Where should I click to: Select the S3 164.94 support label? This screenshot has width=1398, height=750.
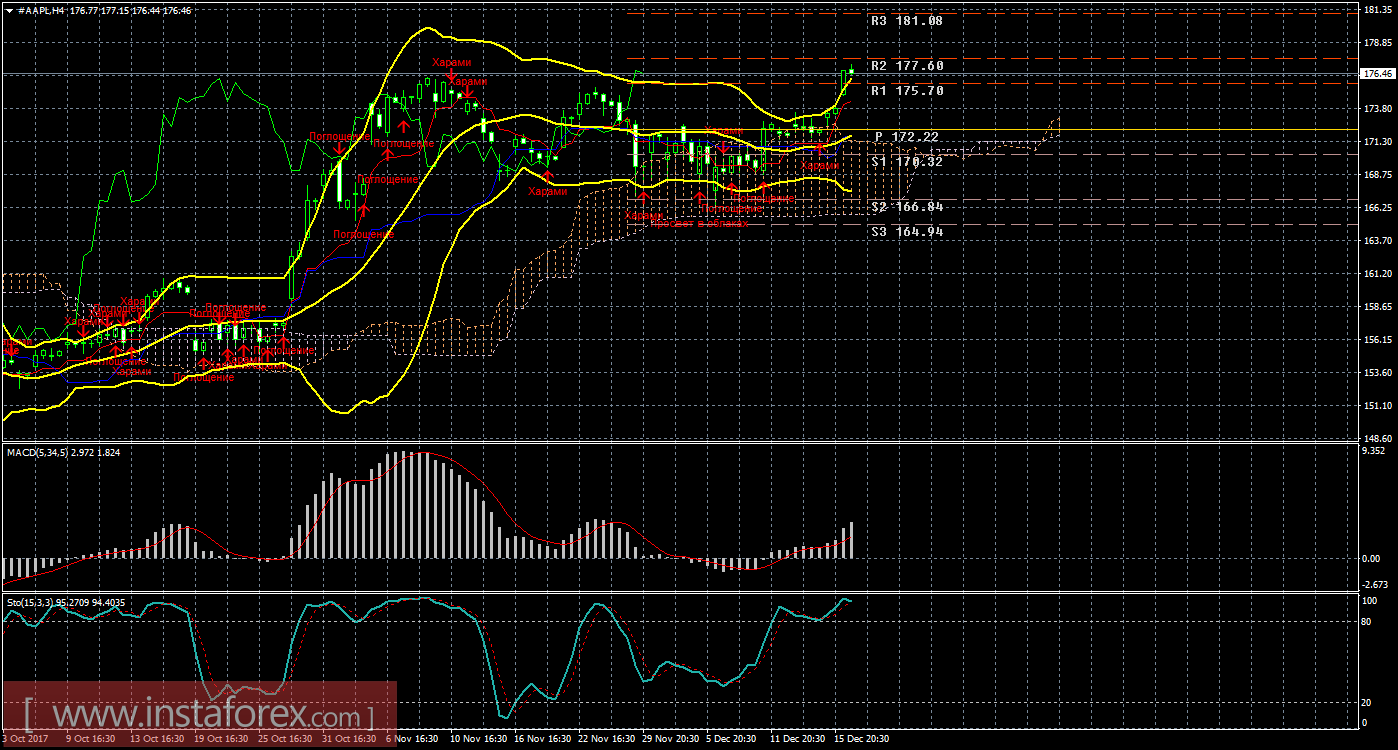(906, 232)
